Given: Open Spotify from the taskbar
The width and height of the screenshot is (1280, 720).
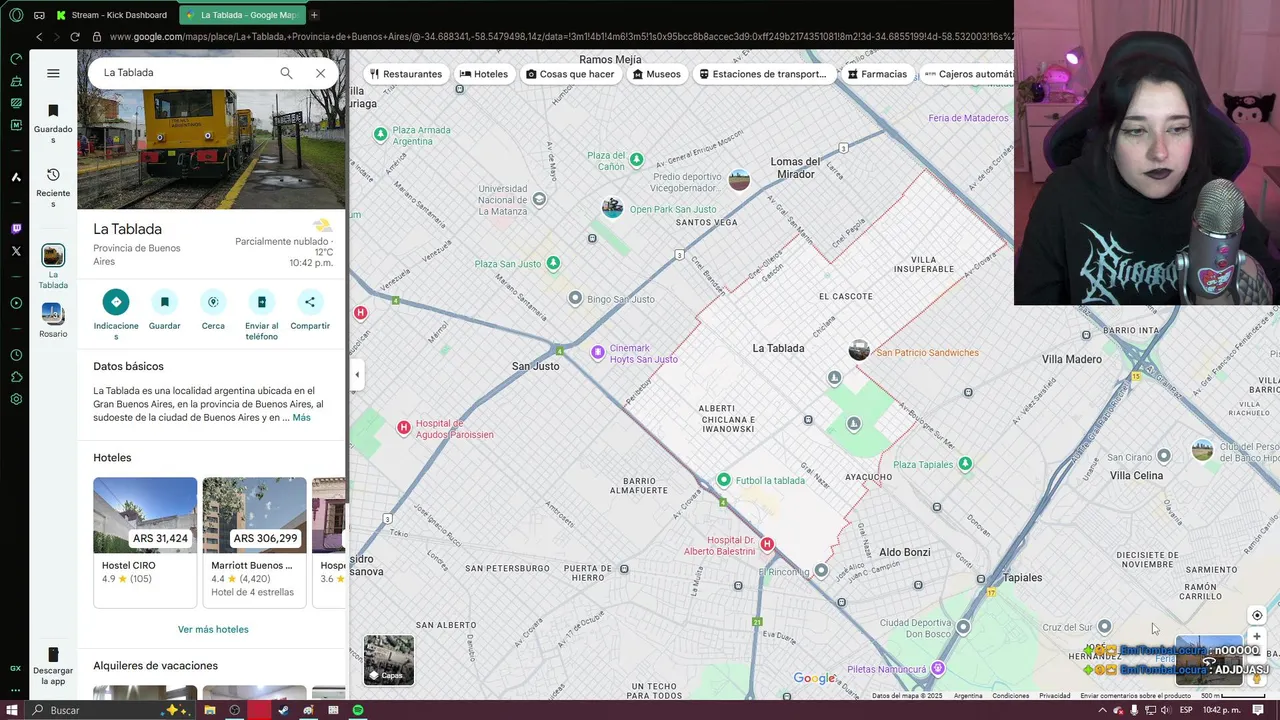Looking at the screenshot, I should (x=358, y=710).
